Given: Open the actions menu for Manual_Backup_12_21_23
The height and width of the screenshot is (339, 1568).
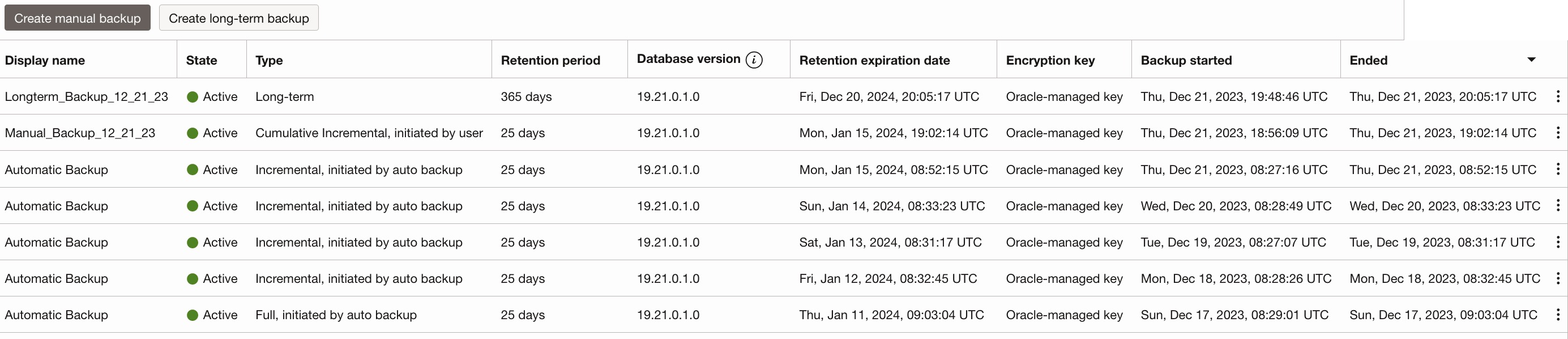Looking at the screenshot, I should tap(1558, 133).
